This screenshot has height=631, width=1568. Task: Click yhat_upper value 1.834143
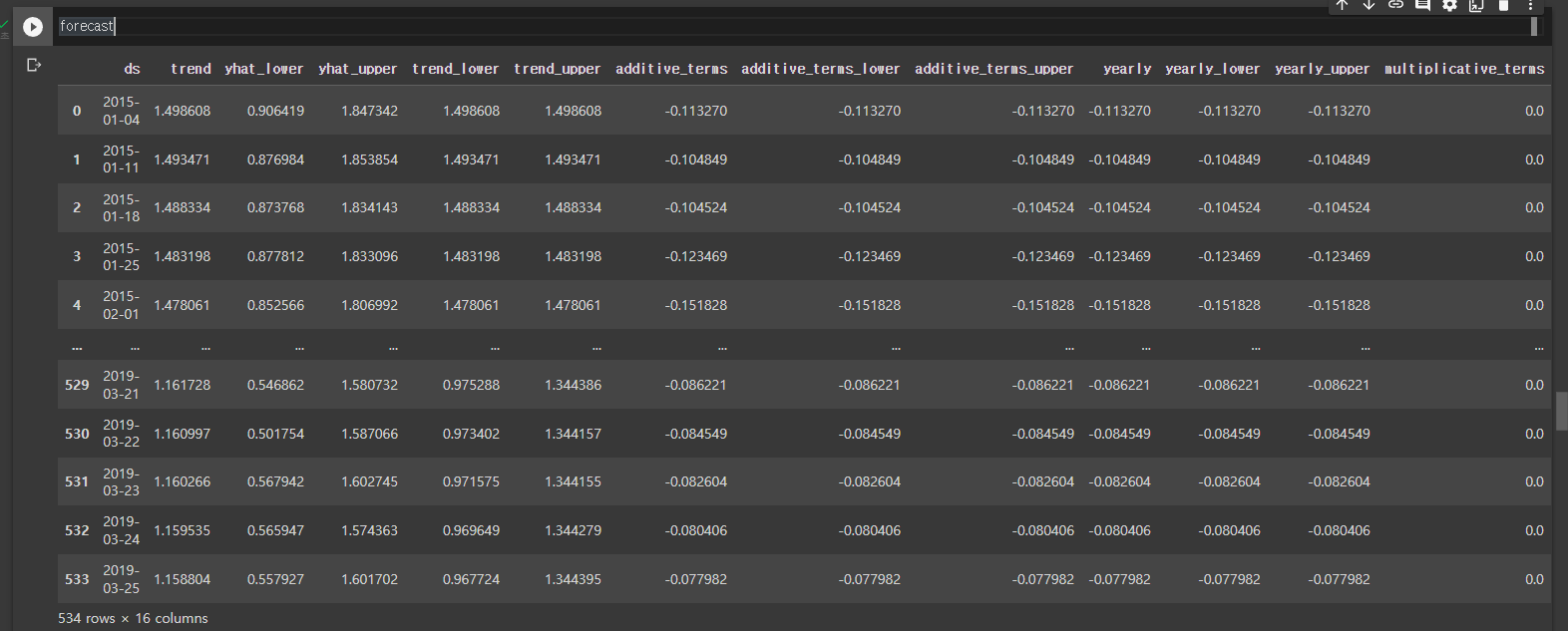click(x=369, y=207)
